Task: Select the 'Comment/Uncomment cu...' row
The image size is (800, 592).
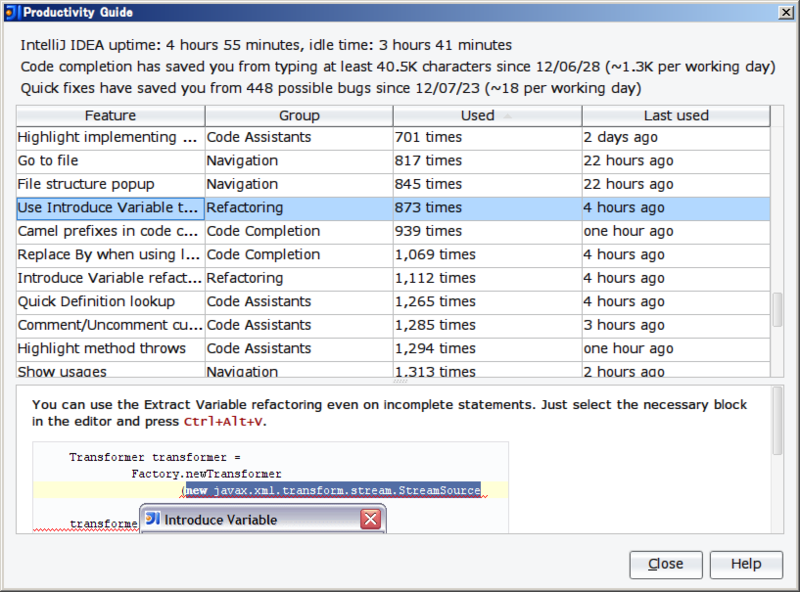Action: click(x=393, y=325)
